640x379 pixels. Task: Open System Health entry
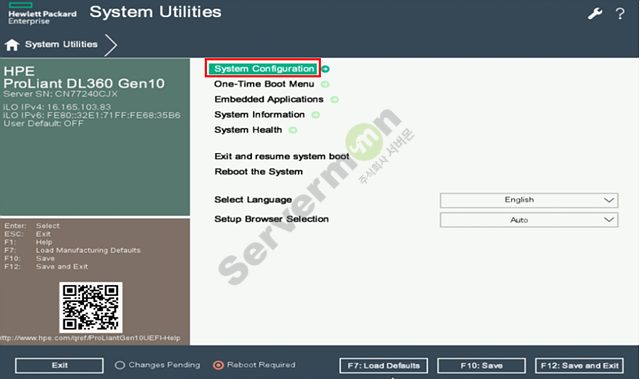click(x=248, y=130)
